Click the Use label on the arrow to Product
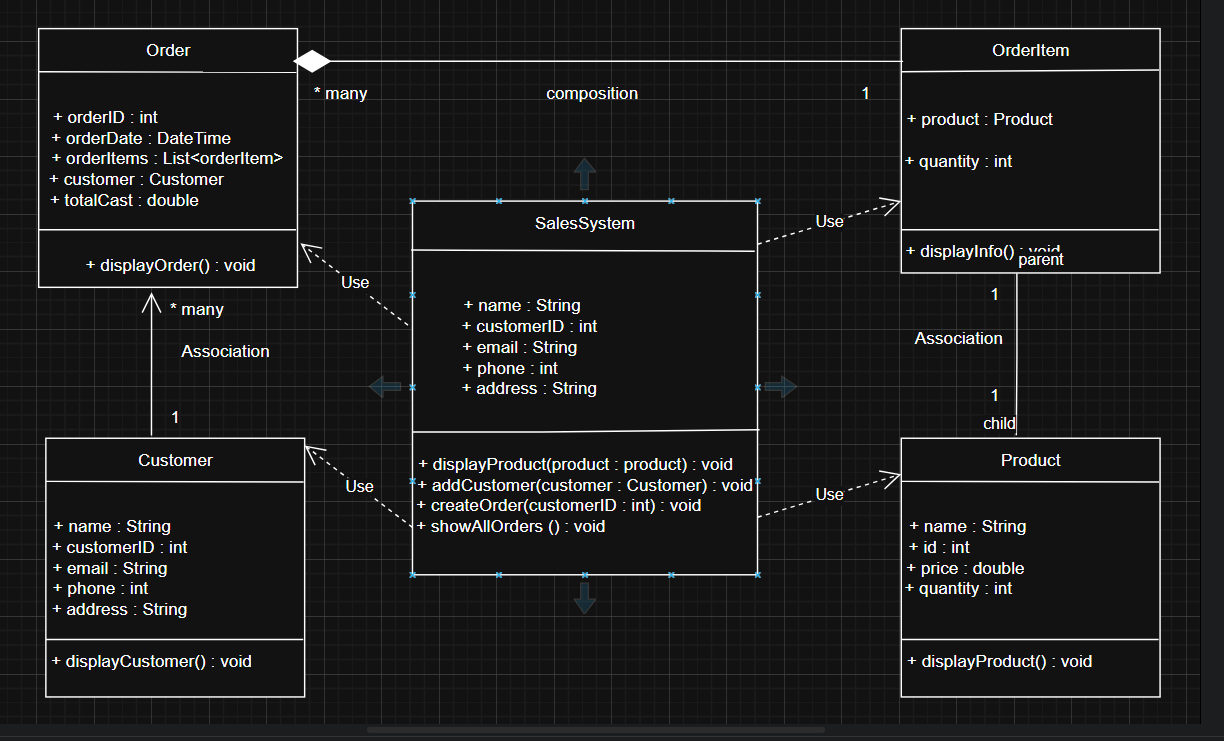1224x741 pixels. [829, 494]
